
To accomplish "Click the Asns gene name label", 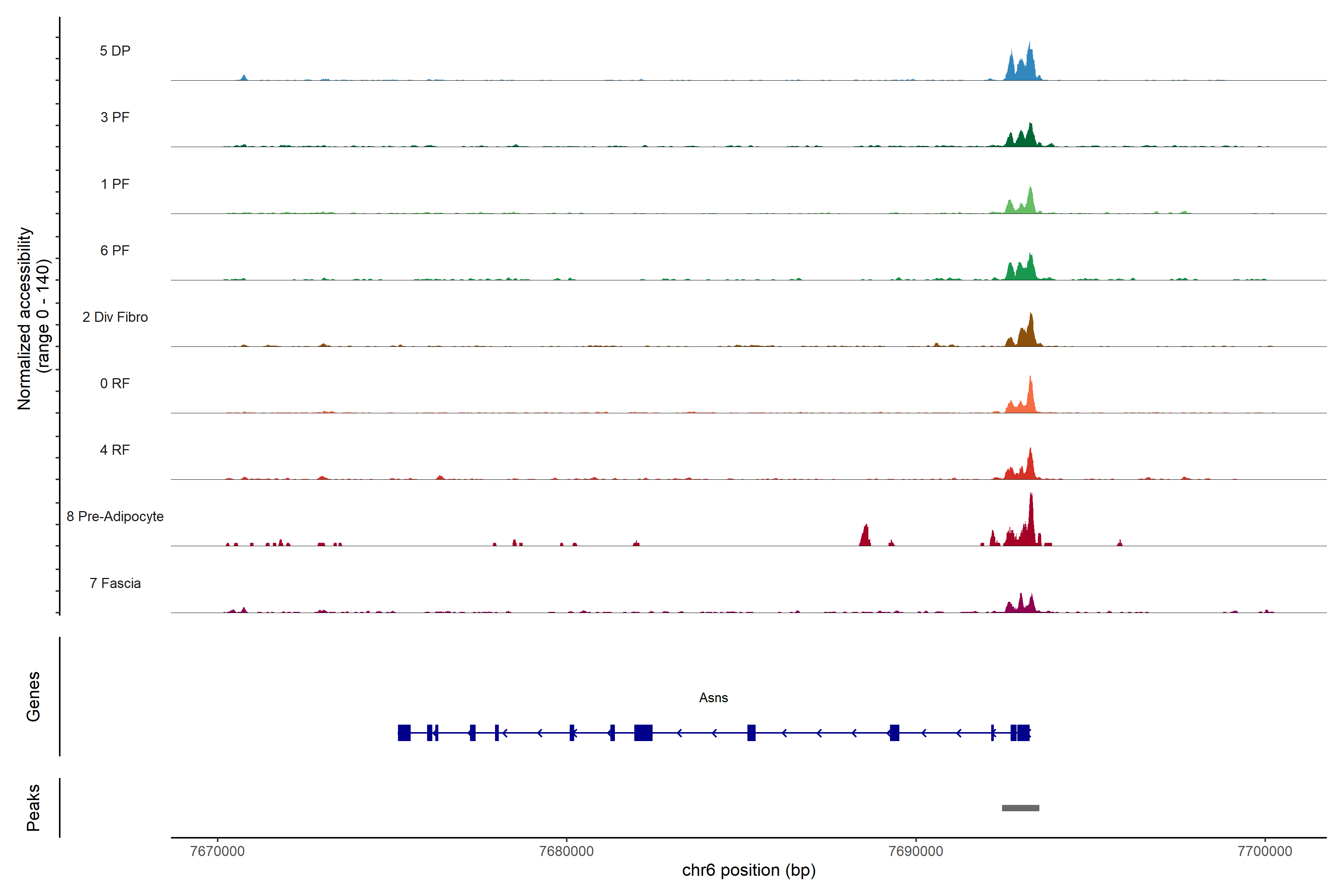I will pyautogui.click(x=713, y=698).
